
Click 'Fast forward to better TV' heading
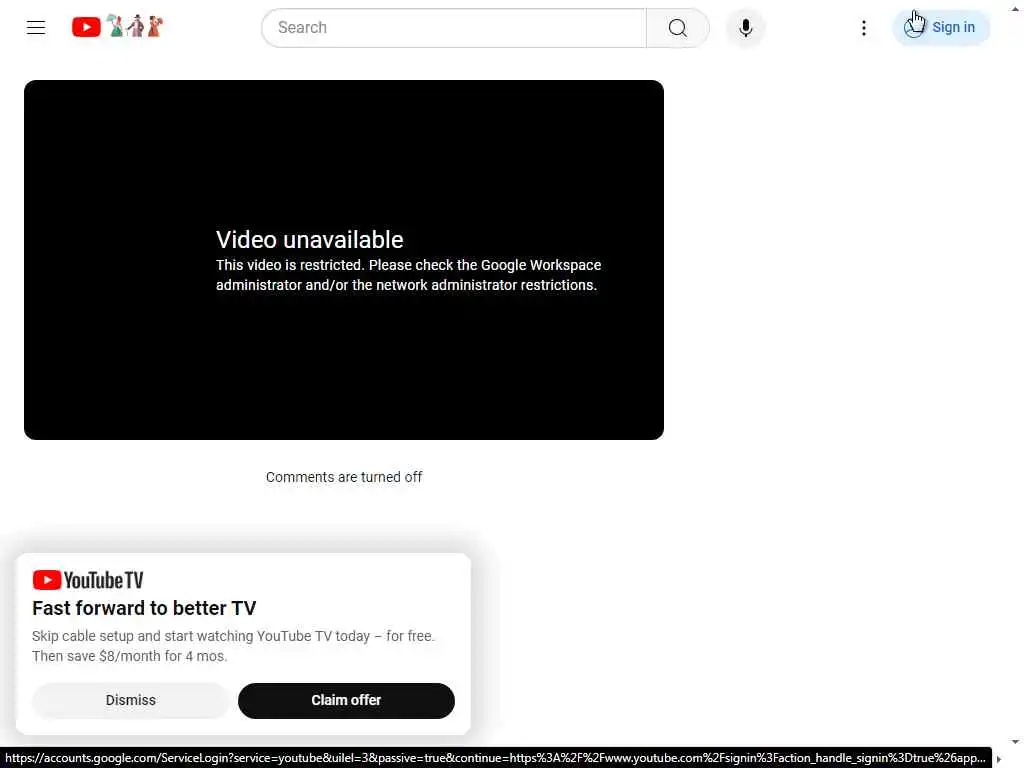[144, 608]
